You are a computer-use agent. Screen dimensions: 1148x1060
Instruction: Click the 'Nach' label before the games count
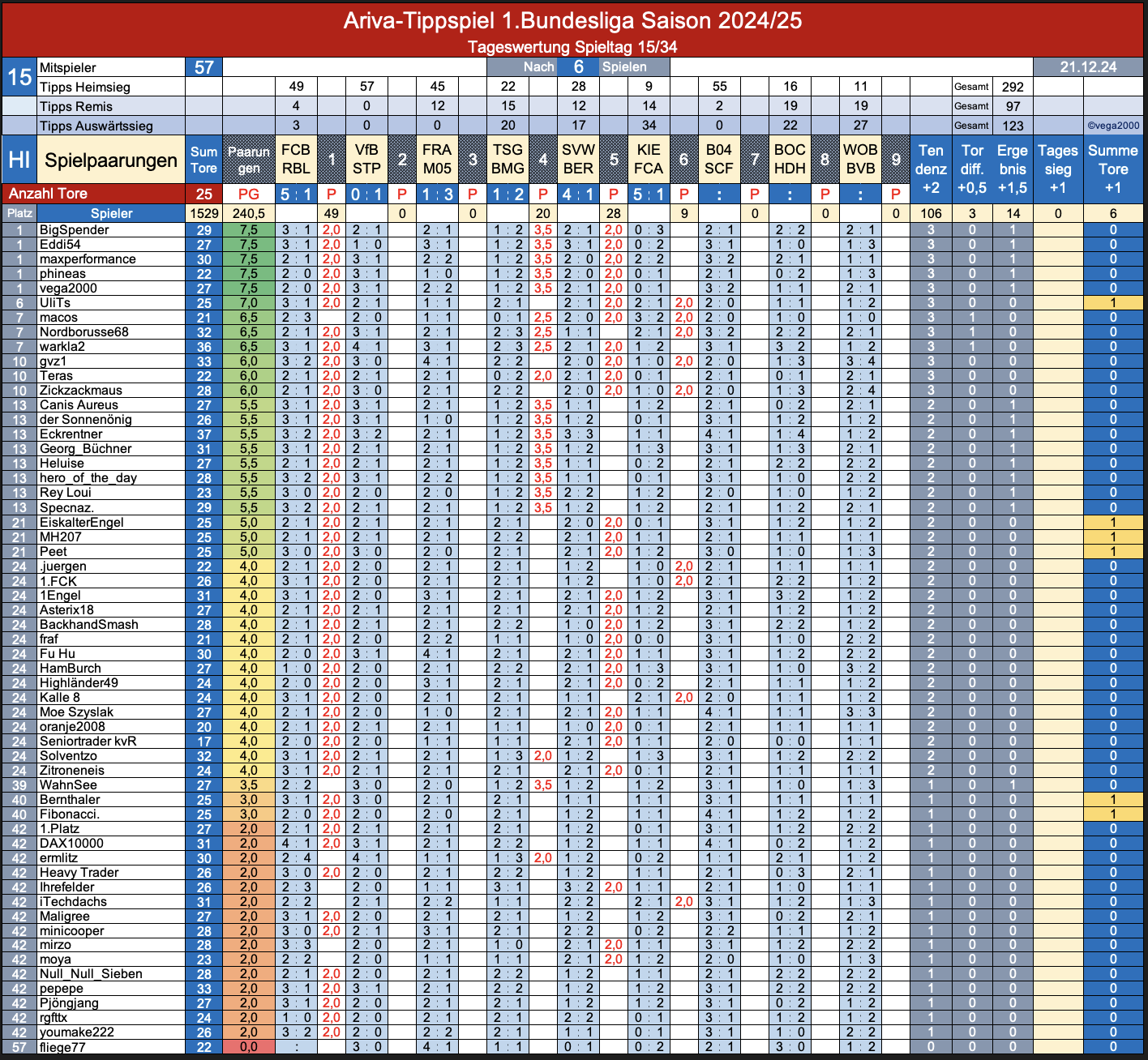pos(538,67)
